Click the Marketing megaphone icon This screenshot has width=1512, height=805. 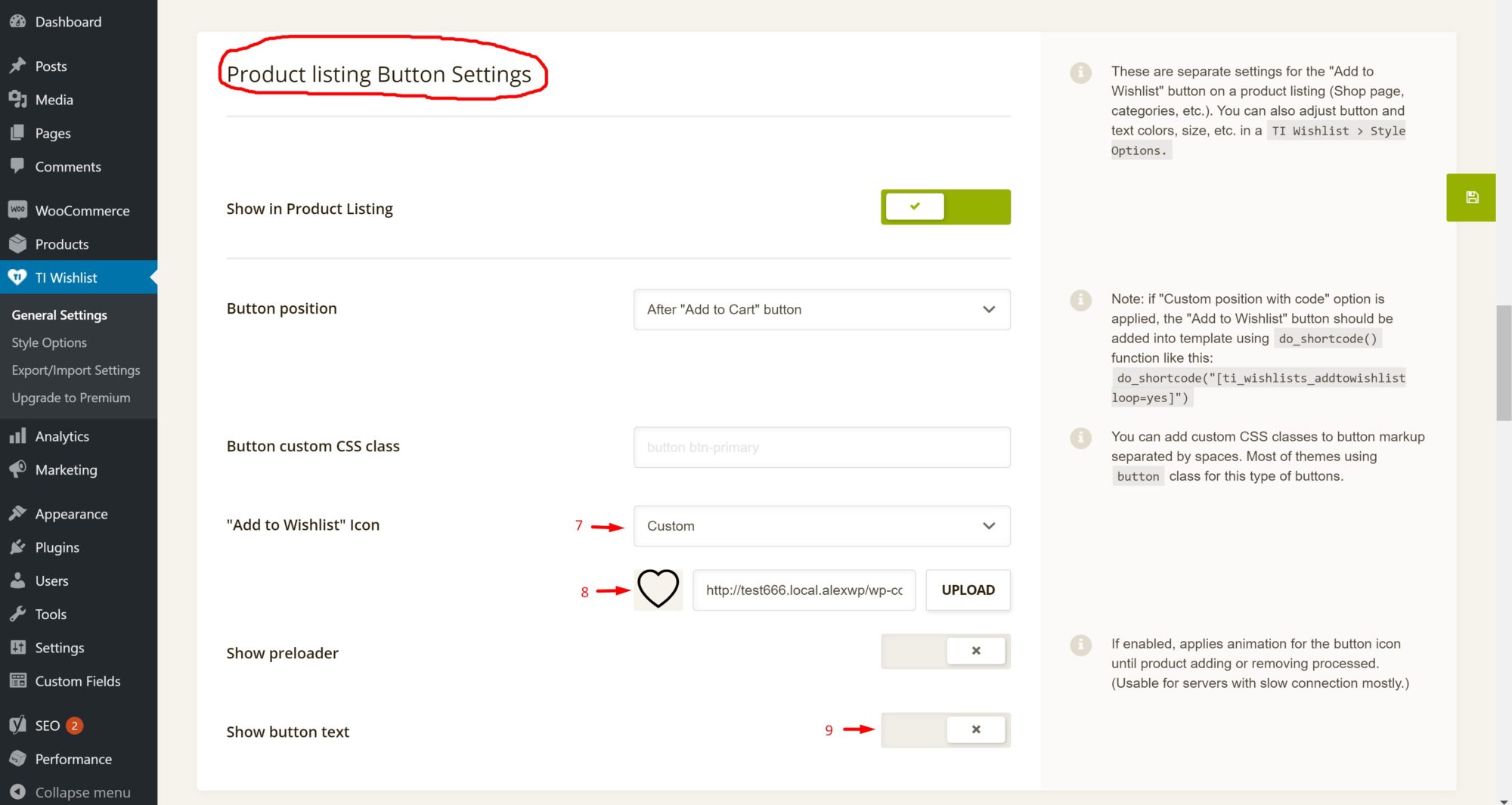[17, 469]
